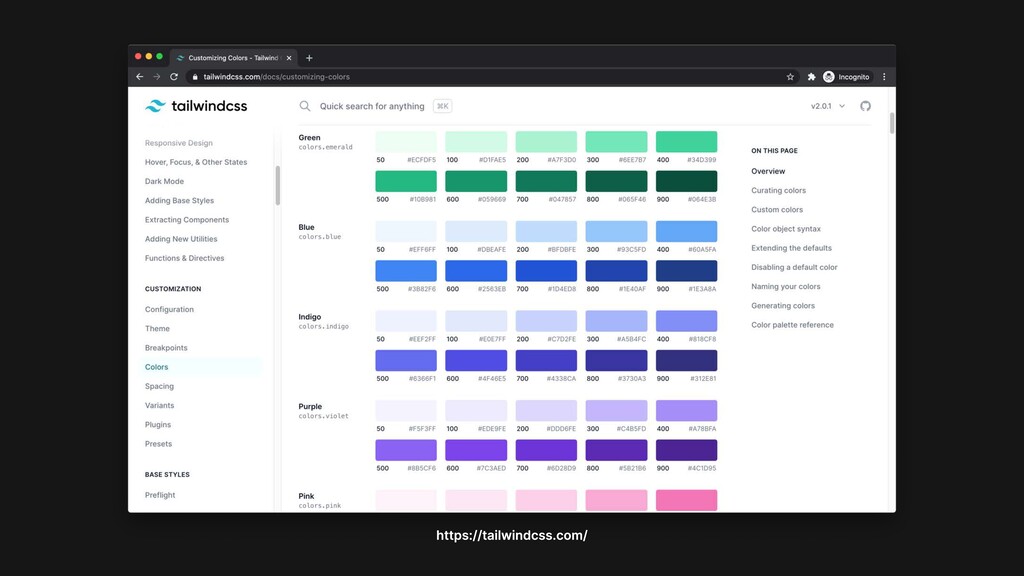Focus the Quick search for anything field
1024x576 pixels.
(372, 106)
